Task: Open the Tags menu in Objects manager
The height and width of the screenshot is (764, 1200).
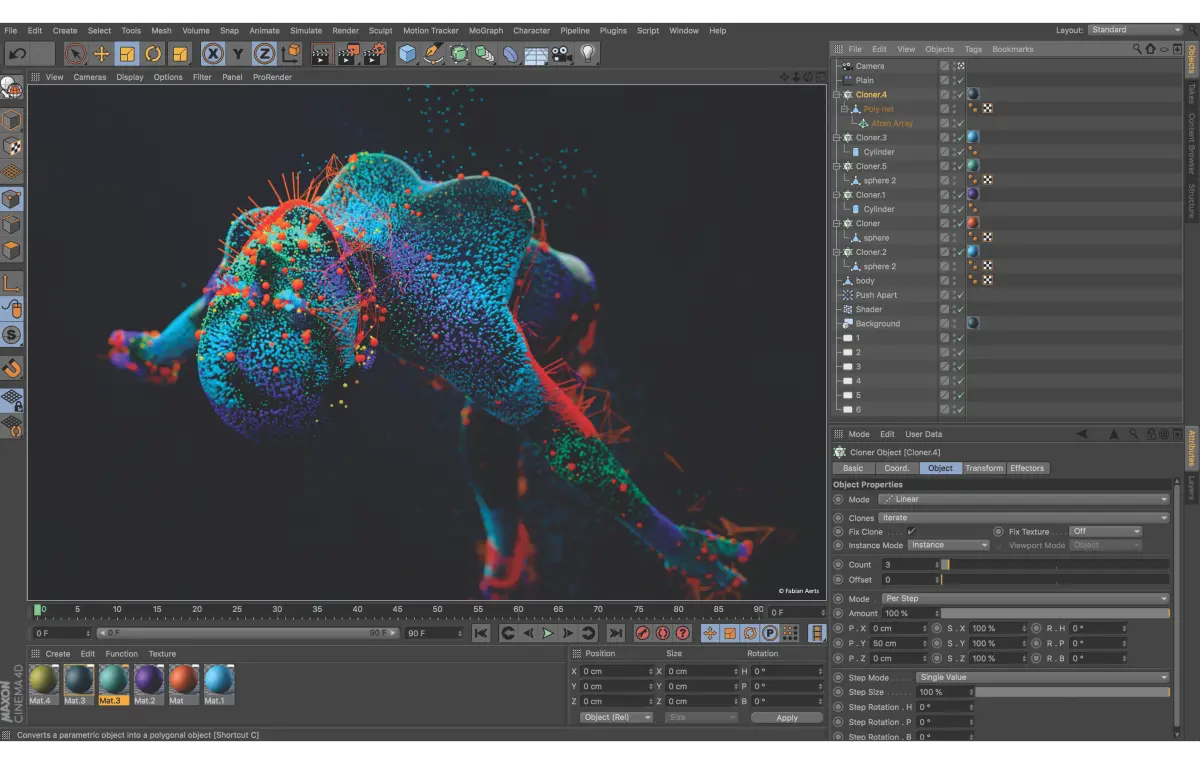Action: click(x=973, y=49)
